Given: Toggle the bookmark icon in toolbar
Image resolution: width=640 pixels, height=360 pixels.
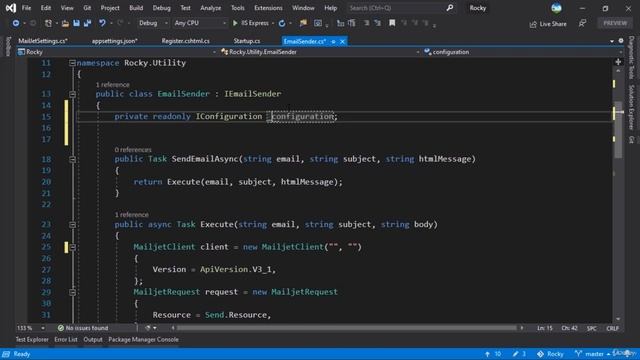Looking at the screenshot, I should coord(392,23).
